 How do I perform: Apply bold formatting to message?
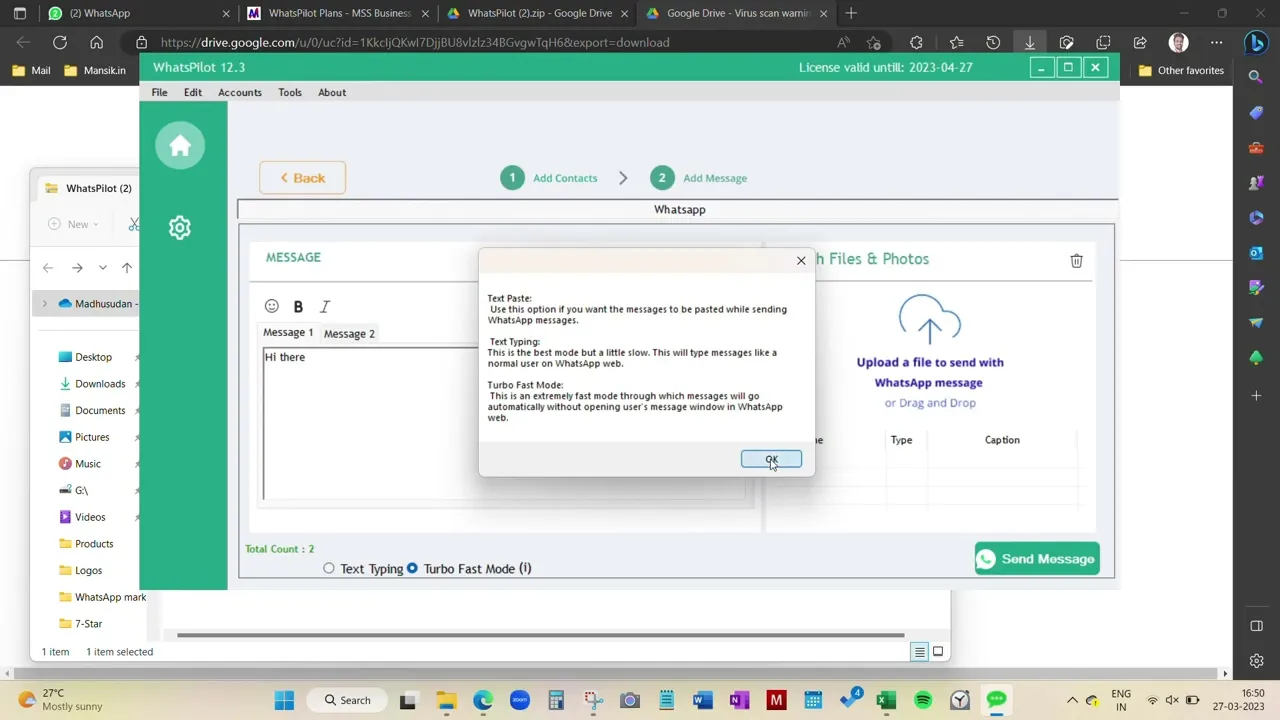(298, 307)
